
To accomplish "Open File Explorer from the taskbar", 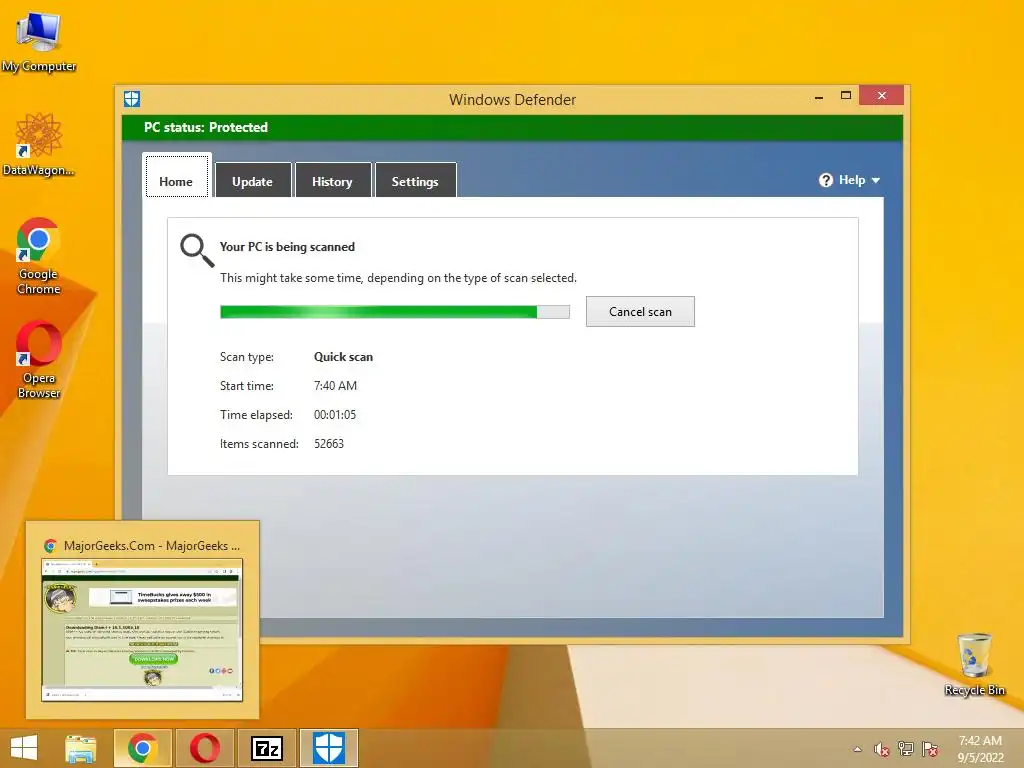I will click(x=80, y=748).
